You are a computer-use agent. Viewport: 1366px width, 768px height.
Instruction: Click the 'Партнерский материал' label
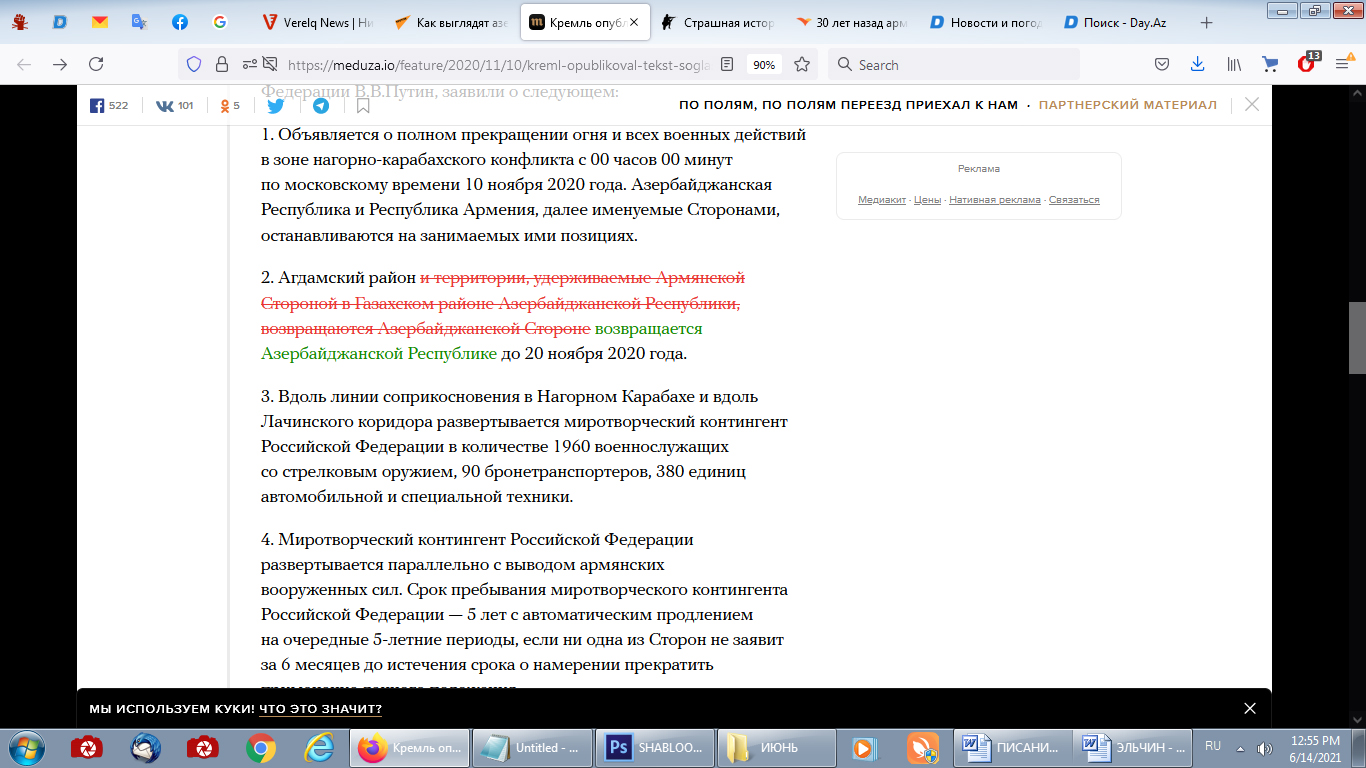pyautogui.click(x=1127, y=105)
